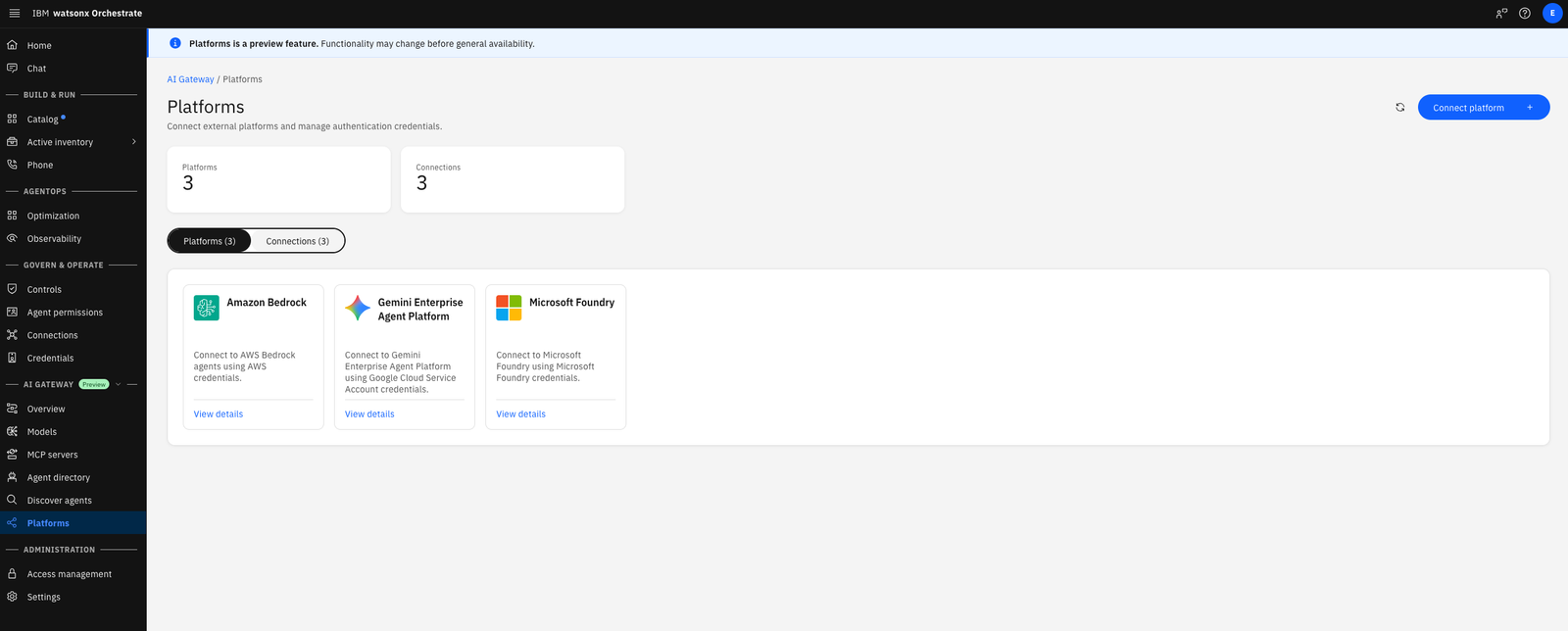Click the Gemini Enterprise star logo

click(358, 308)
